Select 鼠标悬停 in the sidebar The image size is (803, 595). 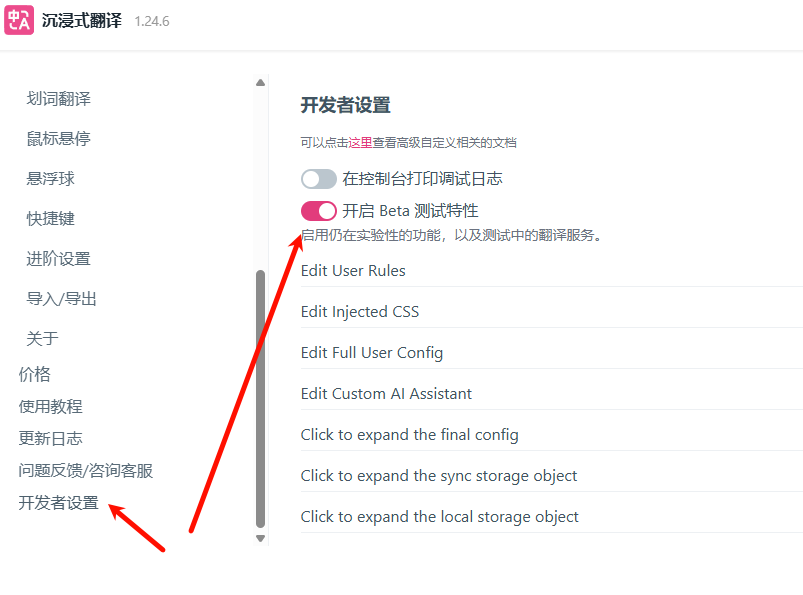coord(59,139)
